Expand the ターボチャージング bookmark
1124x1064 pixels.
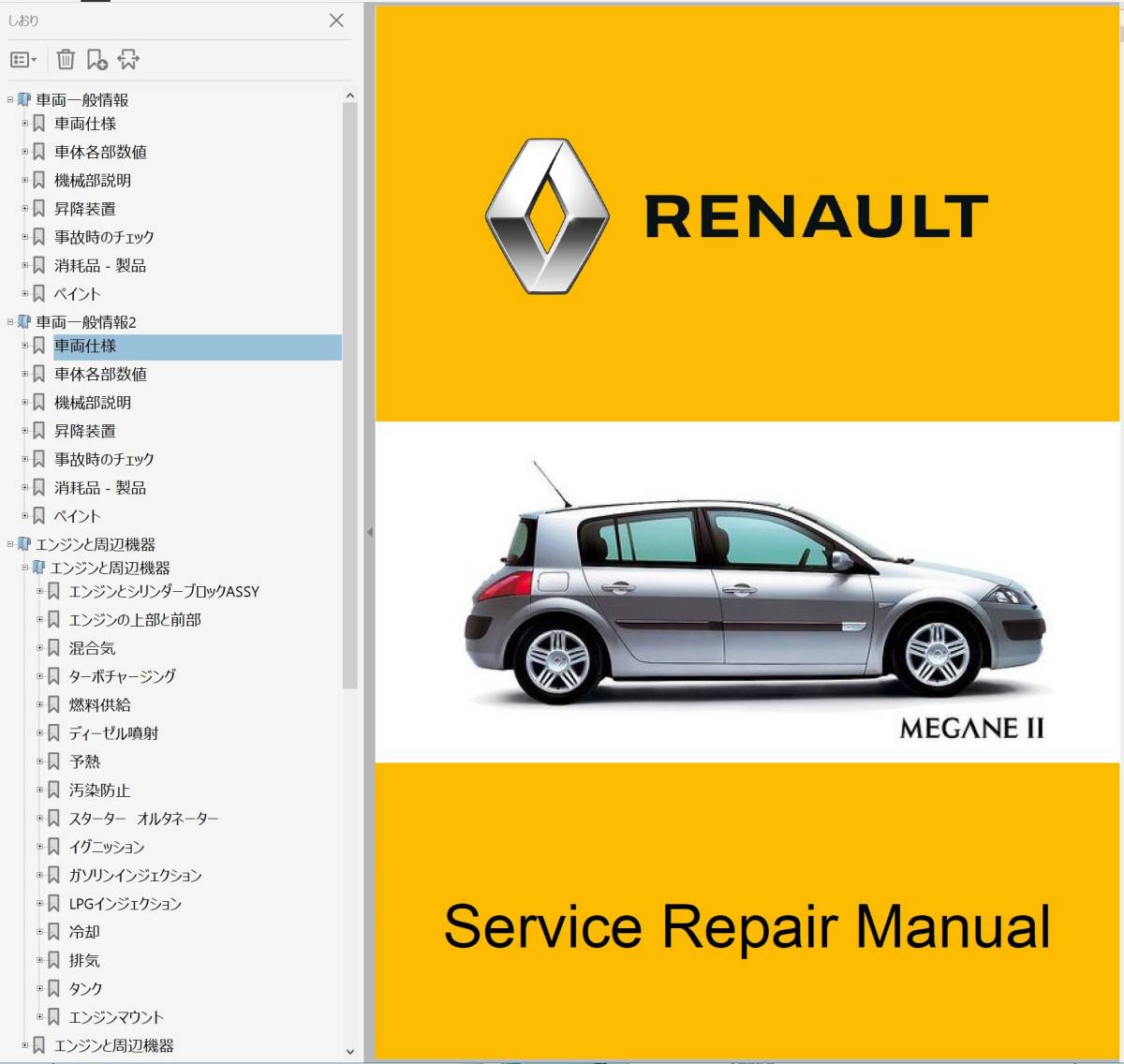point(40,676)
